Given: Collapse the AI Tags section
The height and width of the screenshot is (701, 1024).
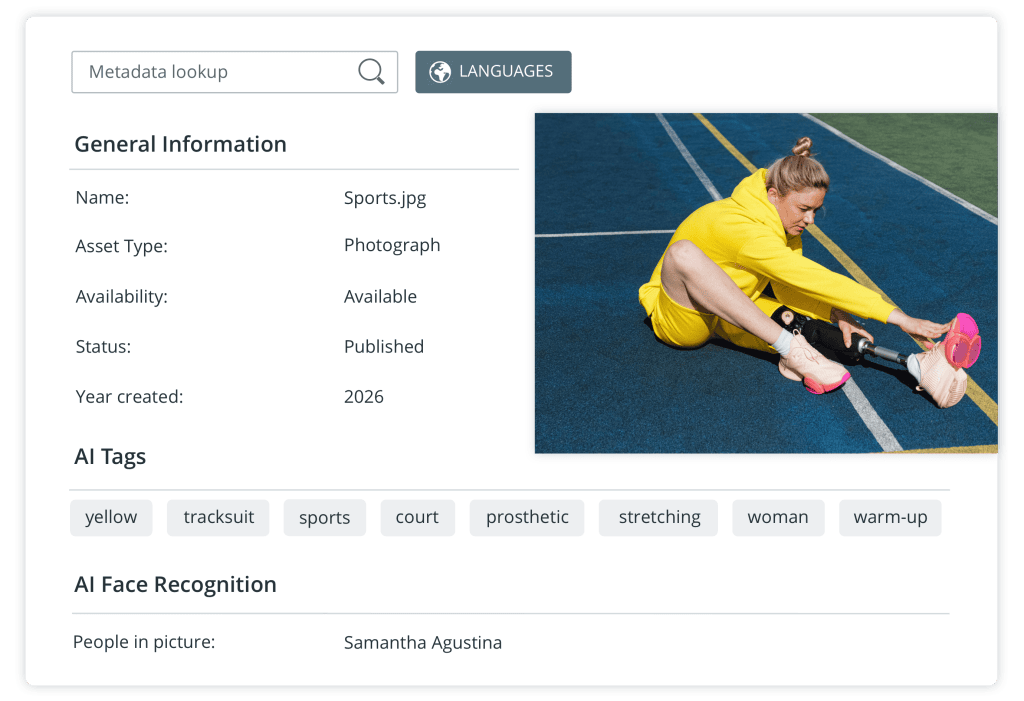Looking at the screenshot, I should pos(109,456).
